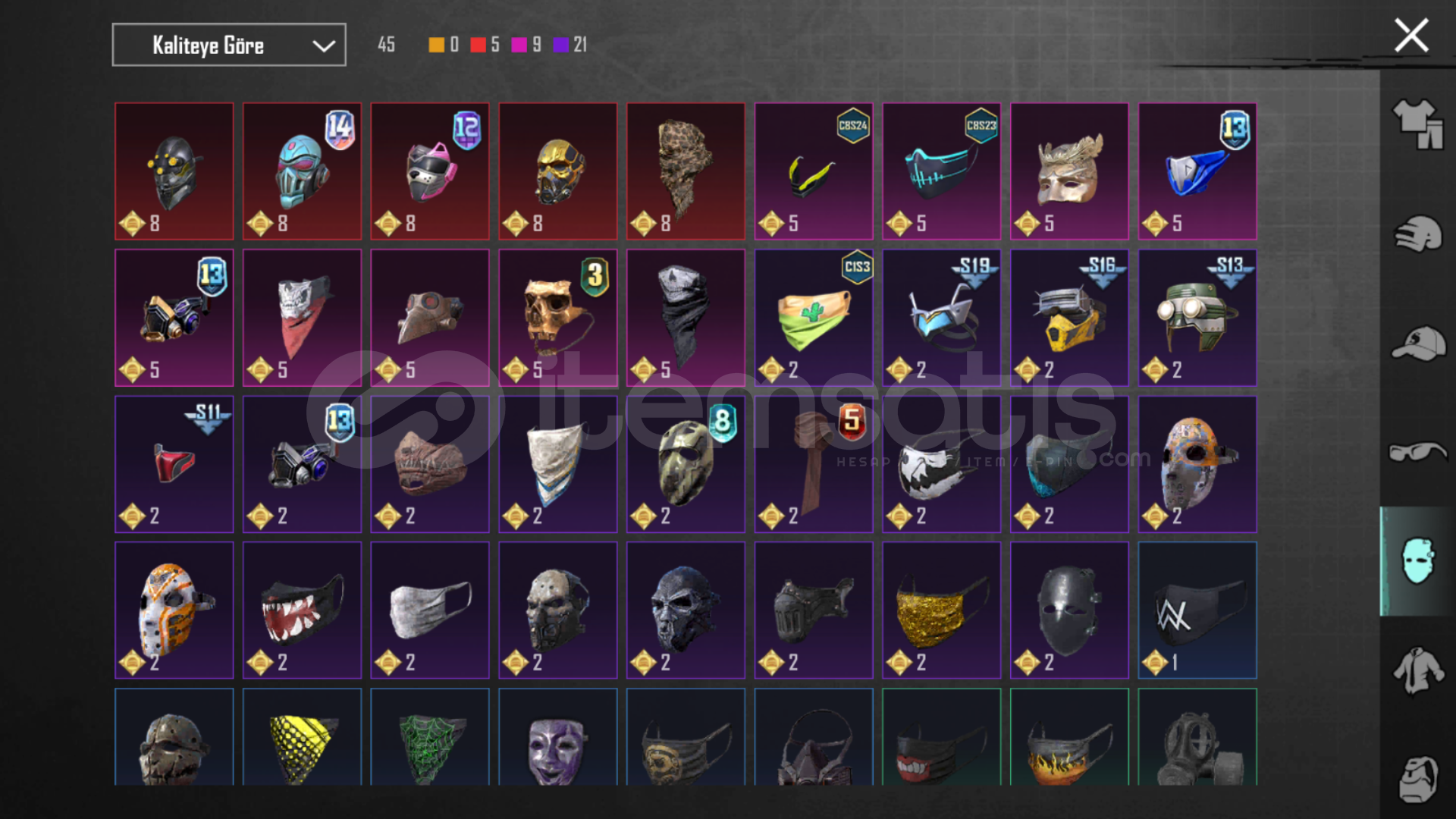The image size is (1456, 819).
Task: Filter by the red quality swatch
Action: point(478,45)
